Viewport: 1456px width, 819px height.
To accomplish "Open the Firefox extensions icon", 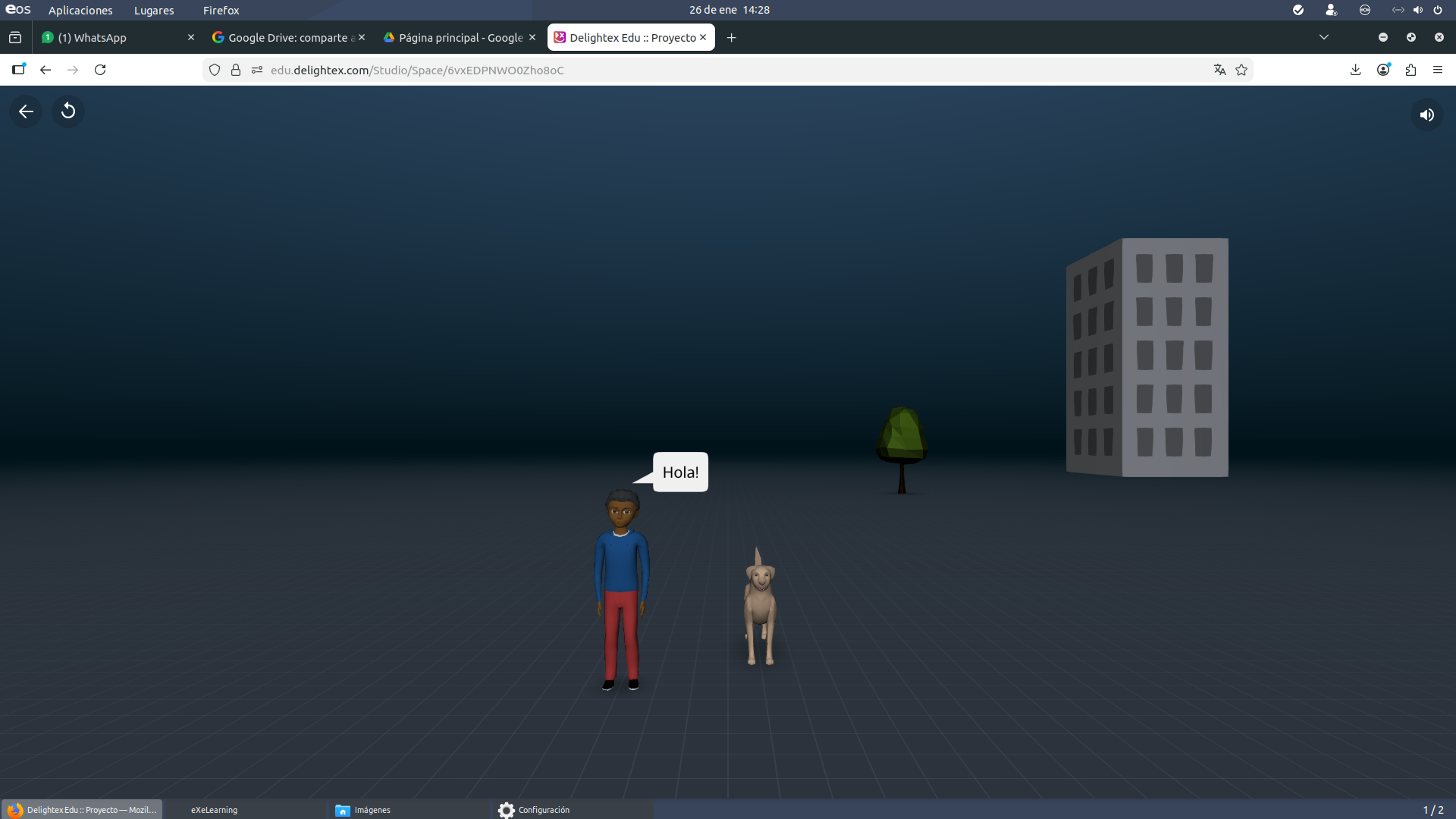I will click(x=1410, y=70).
